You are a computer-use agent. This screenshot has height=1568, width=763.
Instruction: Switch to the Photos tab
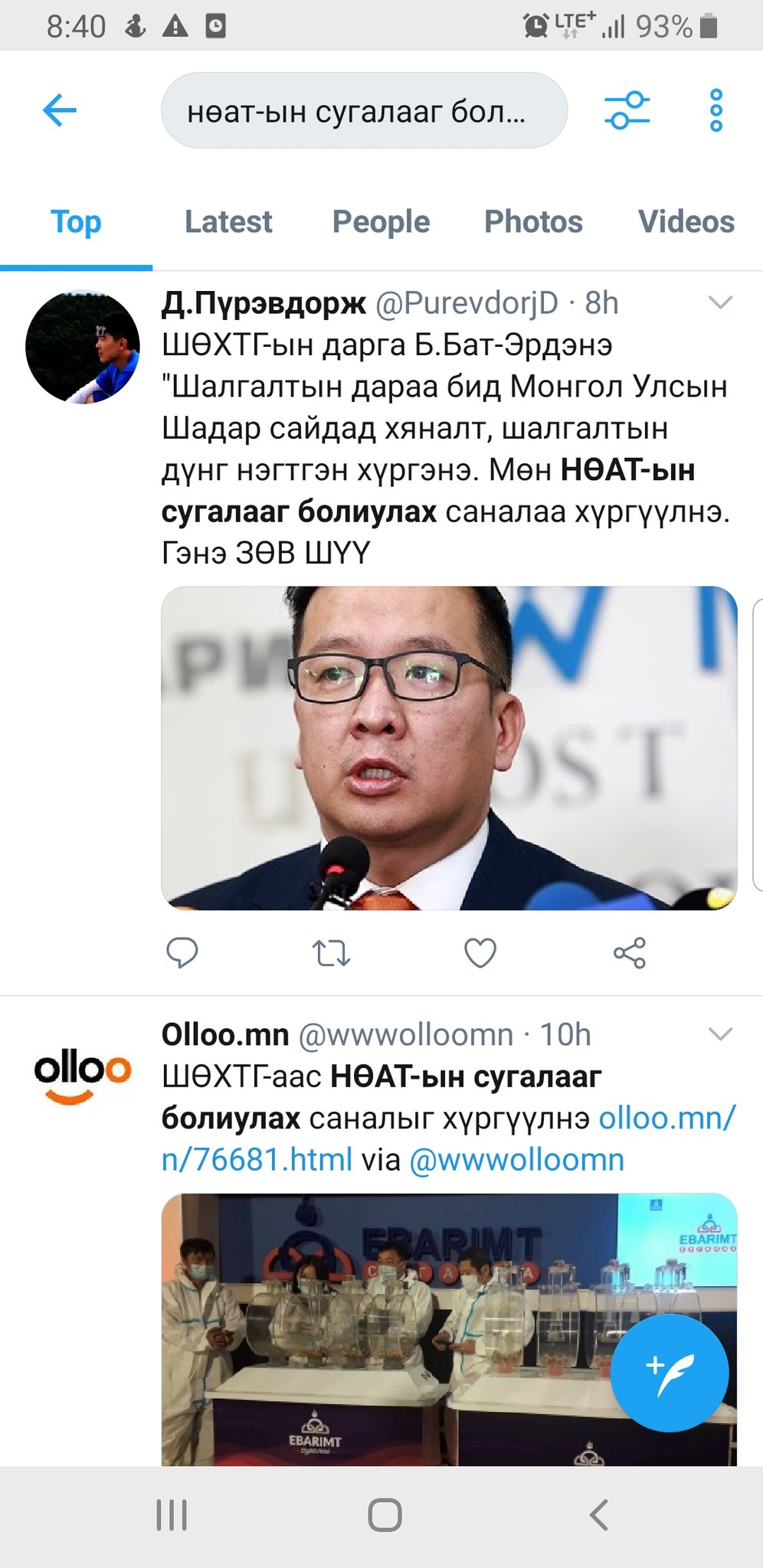[x=533, y=221]
